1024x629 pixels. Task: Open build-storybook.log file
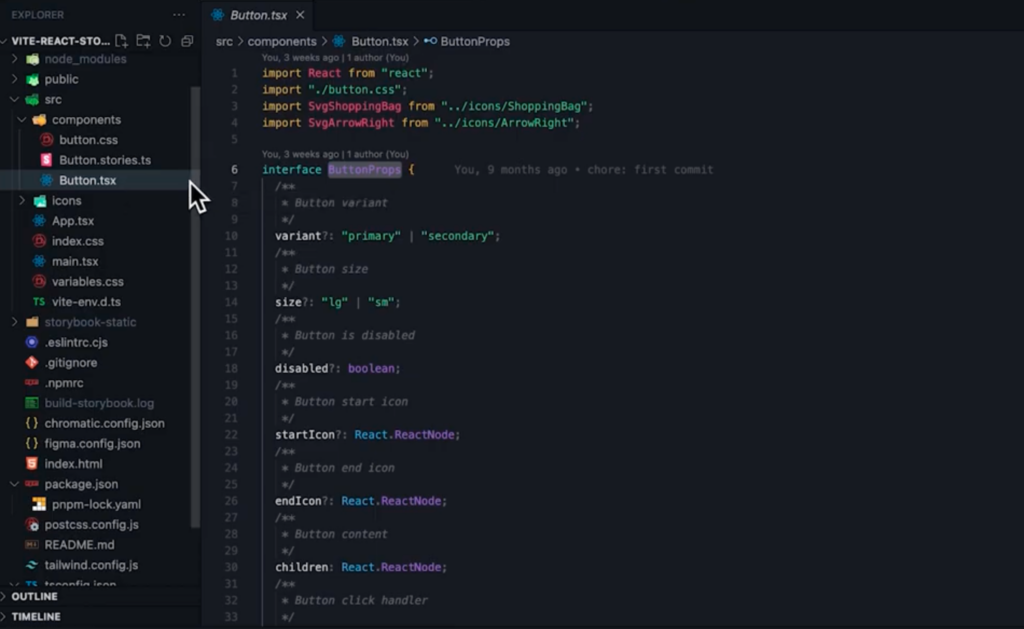[99, 403]
